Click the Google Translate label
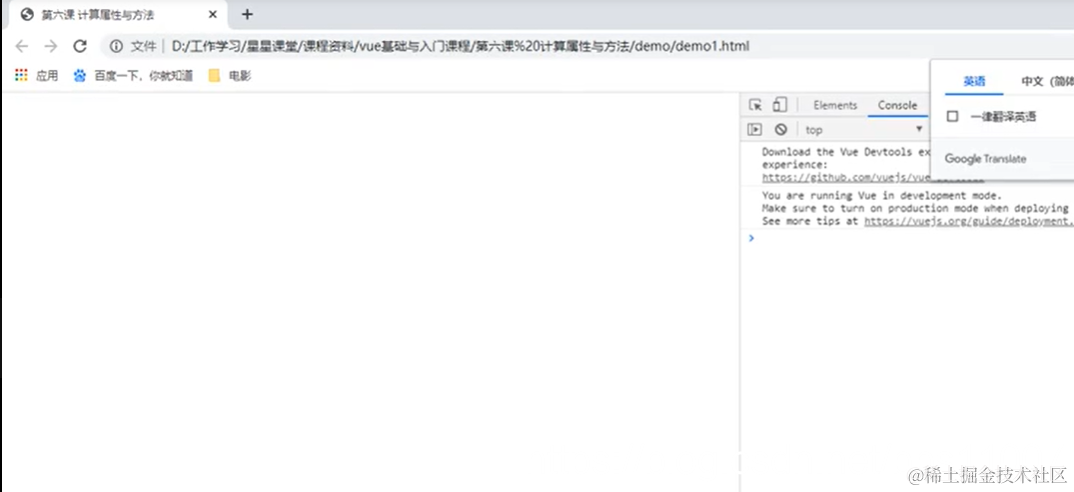Screen dimensions: 1074x492 [985, 159]
